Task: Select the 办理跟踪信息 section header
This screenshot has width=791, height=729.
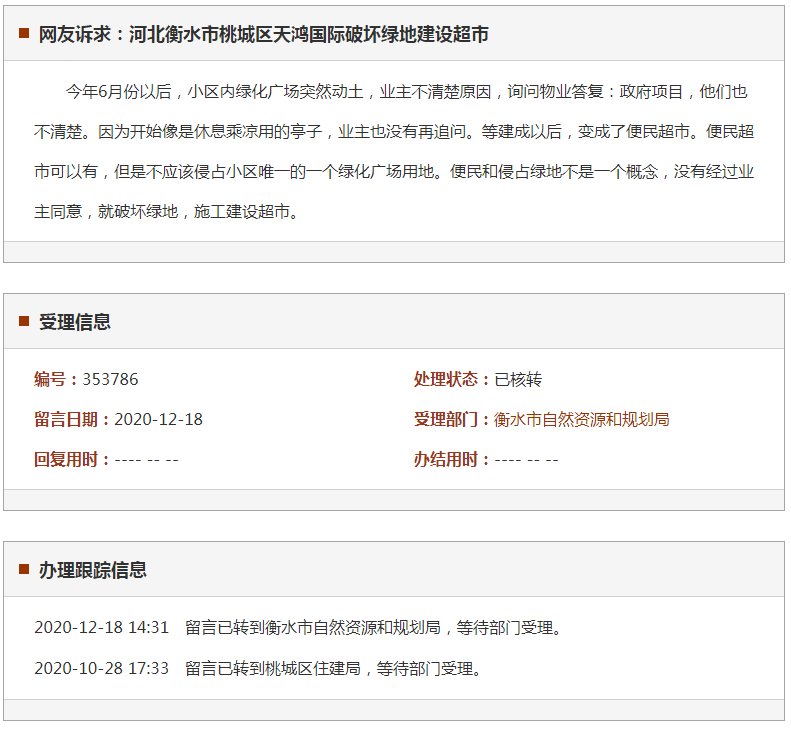Action: [x=93, y=569]
